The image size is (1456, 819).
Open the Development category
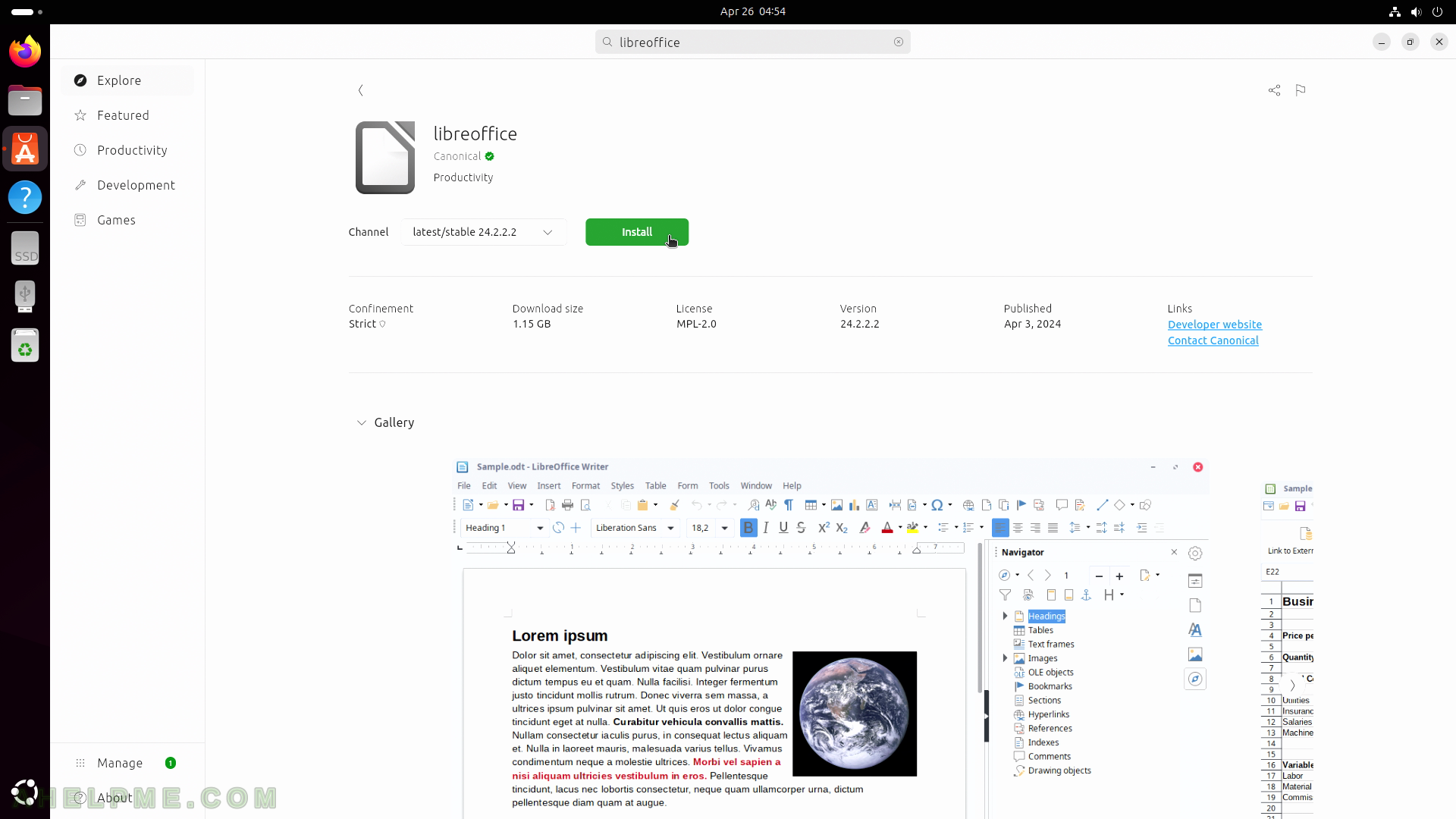click(x=127, y=185)
